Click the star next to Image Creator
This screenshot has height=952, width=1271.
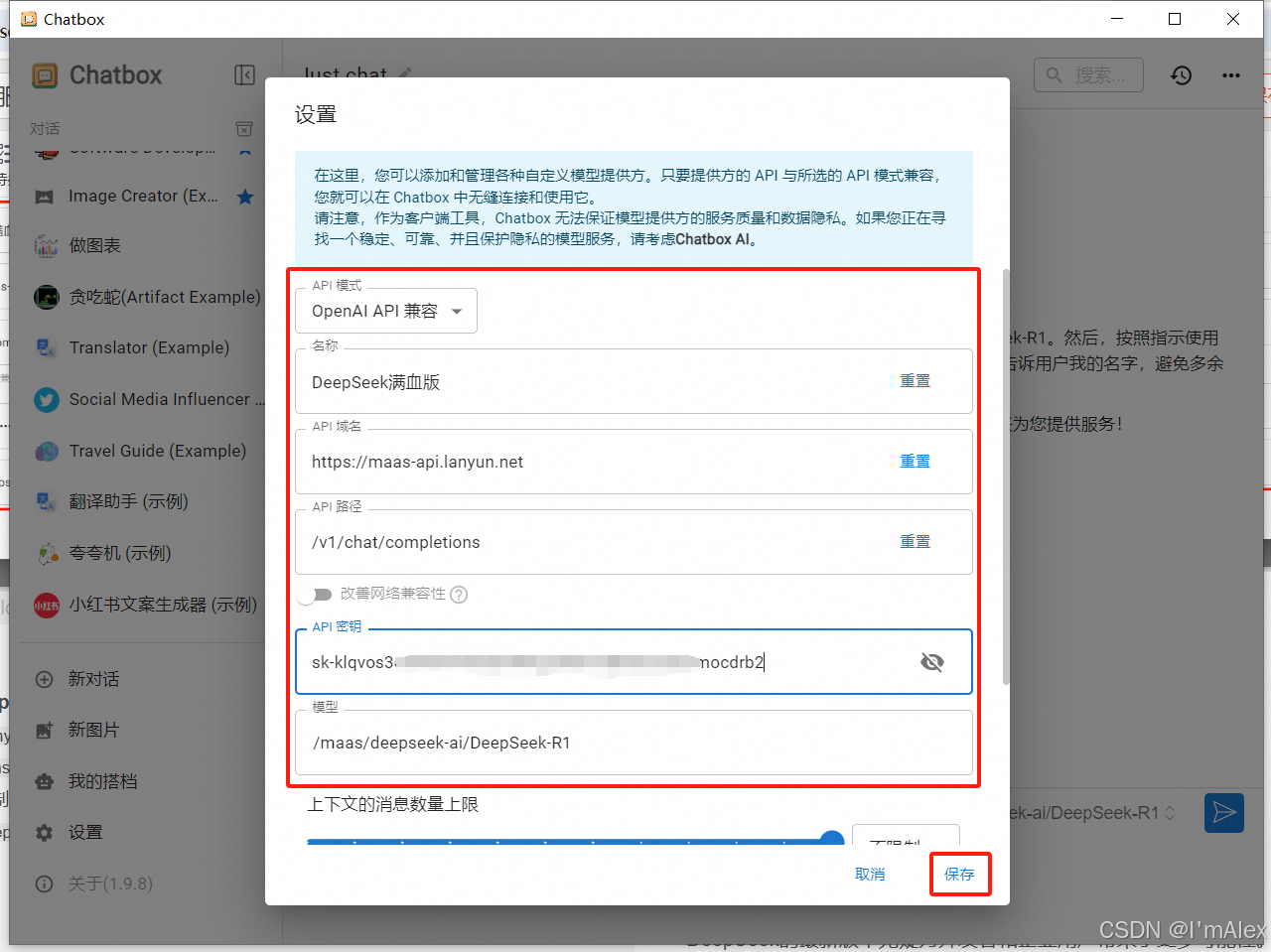coord(245,197)
